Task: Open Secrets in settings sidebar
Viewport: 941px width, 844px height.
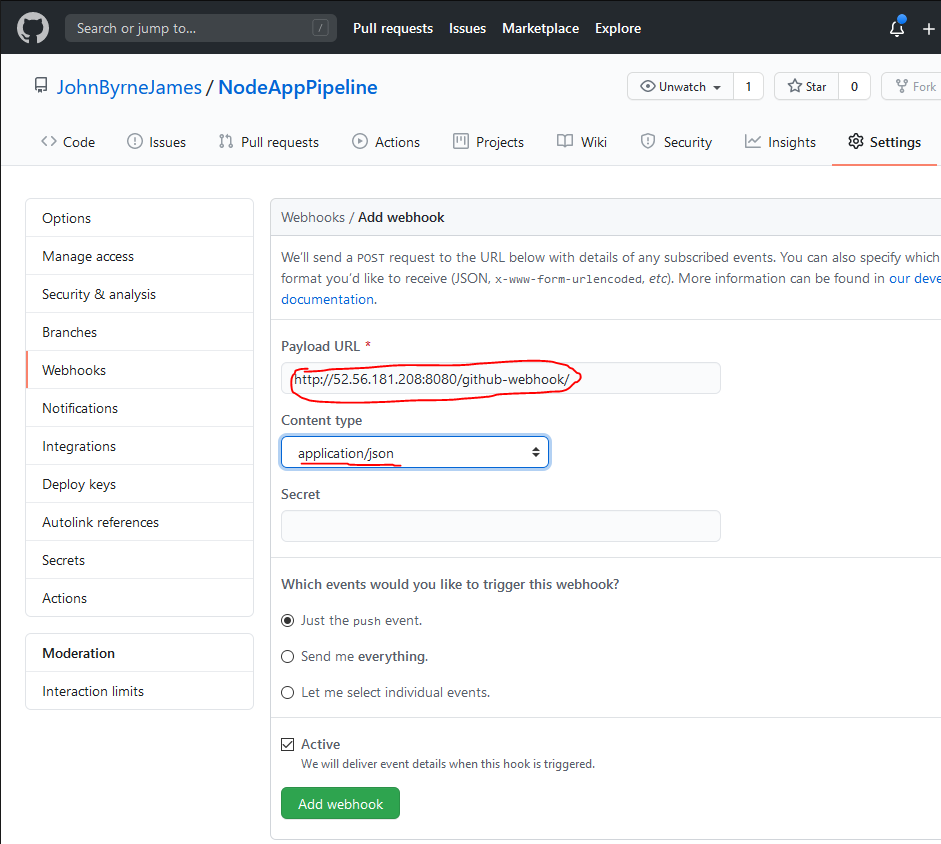Action: click(139, 560)
